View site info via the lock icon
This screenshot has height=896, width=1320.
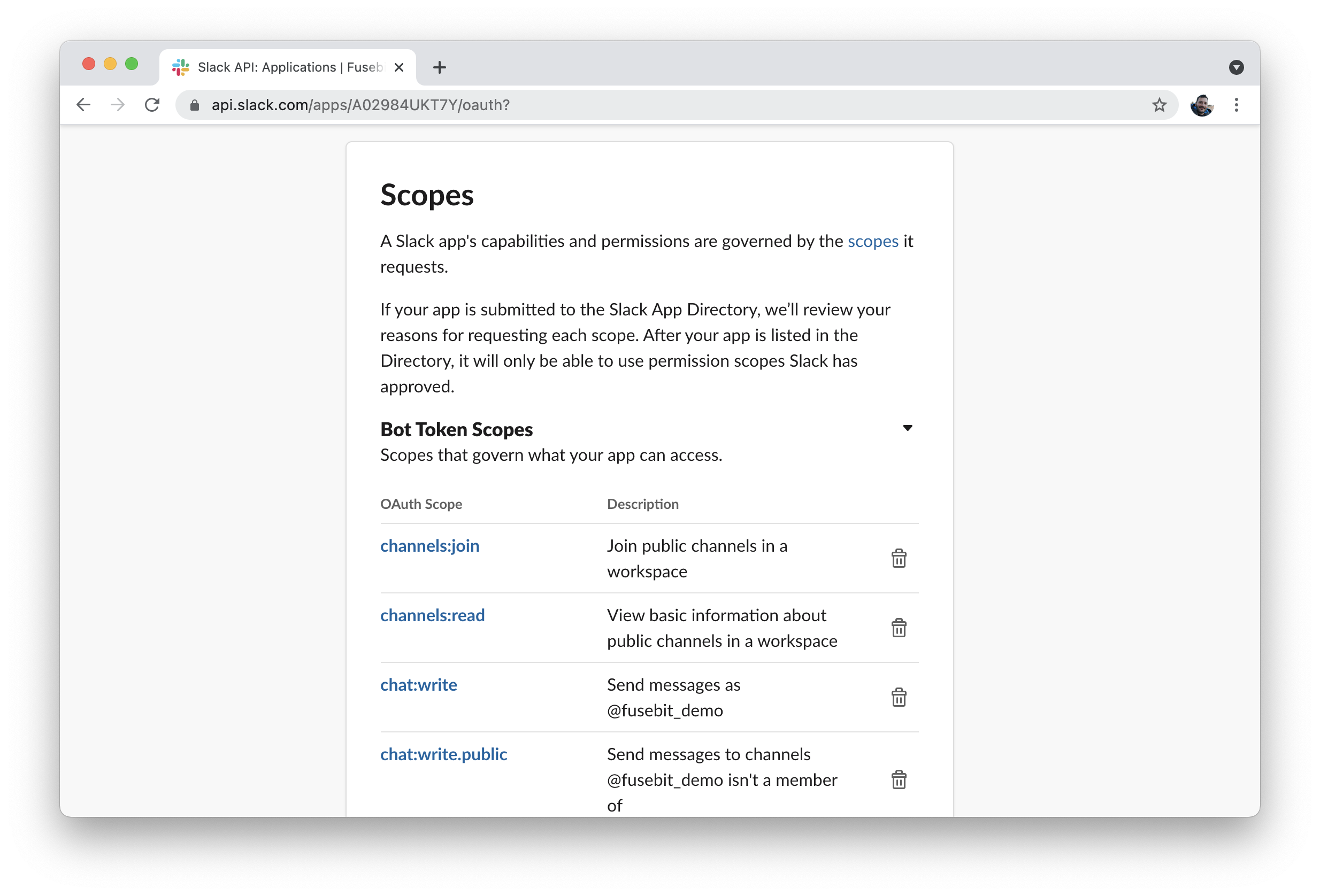tap(194, 105)
